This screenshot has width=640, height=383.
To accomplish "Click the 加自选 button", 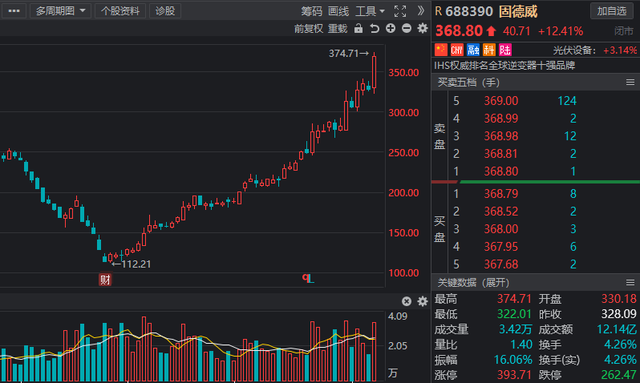I will (612, 11).
